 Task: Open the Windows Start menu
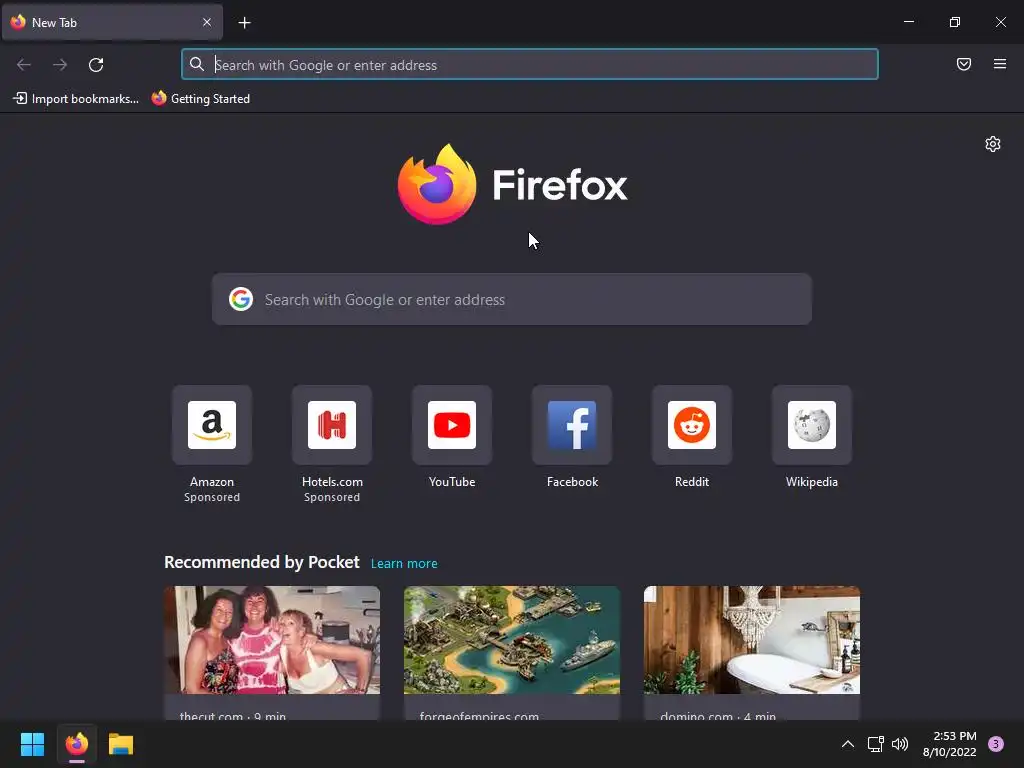[33, 744]
